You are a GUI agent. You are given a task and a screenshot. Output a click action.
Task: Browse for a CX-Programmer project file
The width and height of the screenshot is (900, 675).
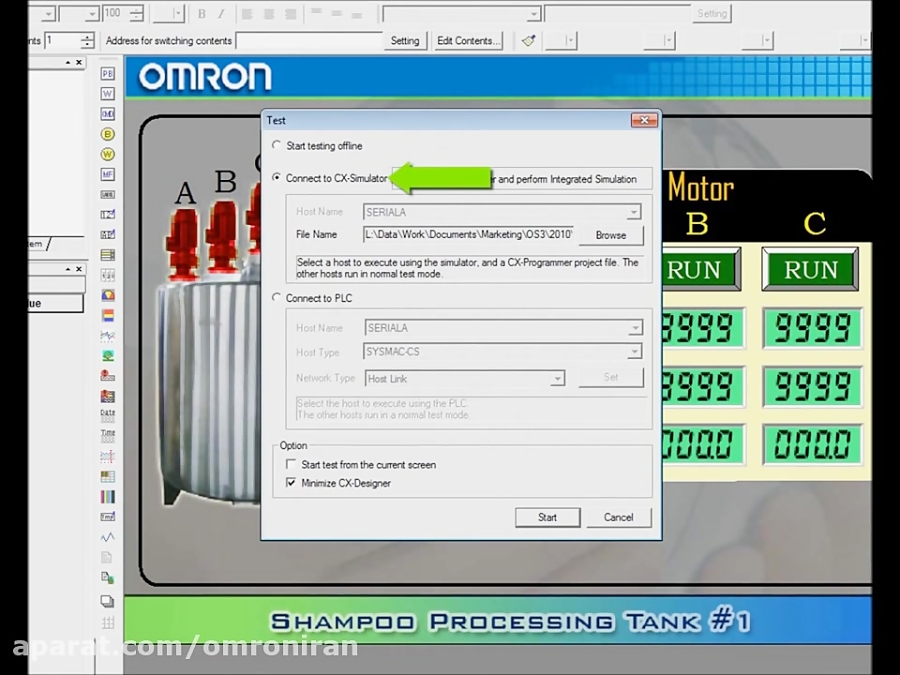[x=611, y=235]
